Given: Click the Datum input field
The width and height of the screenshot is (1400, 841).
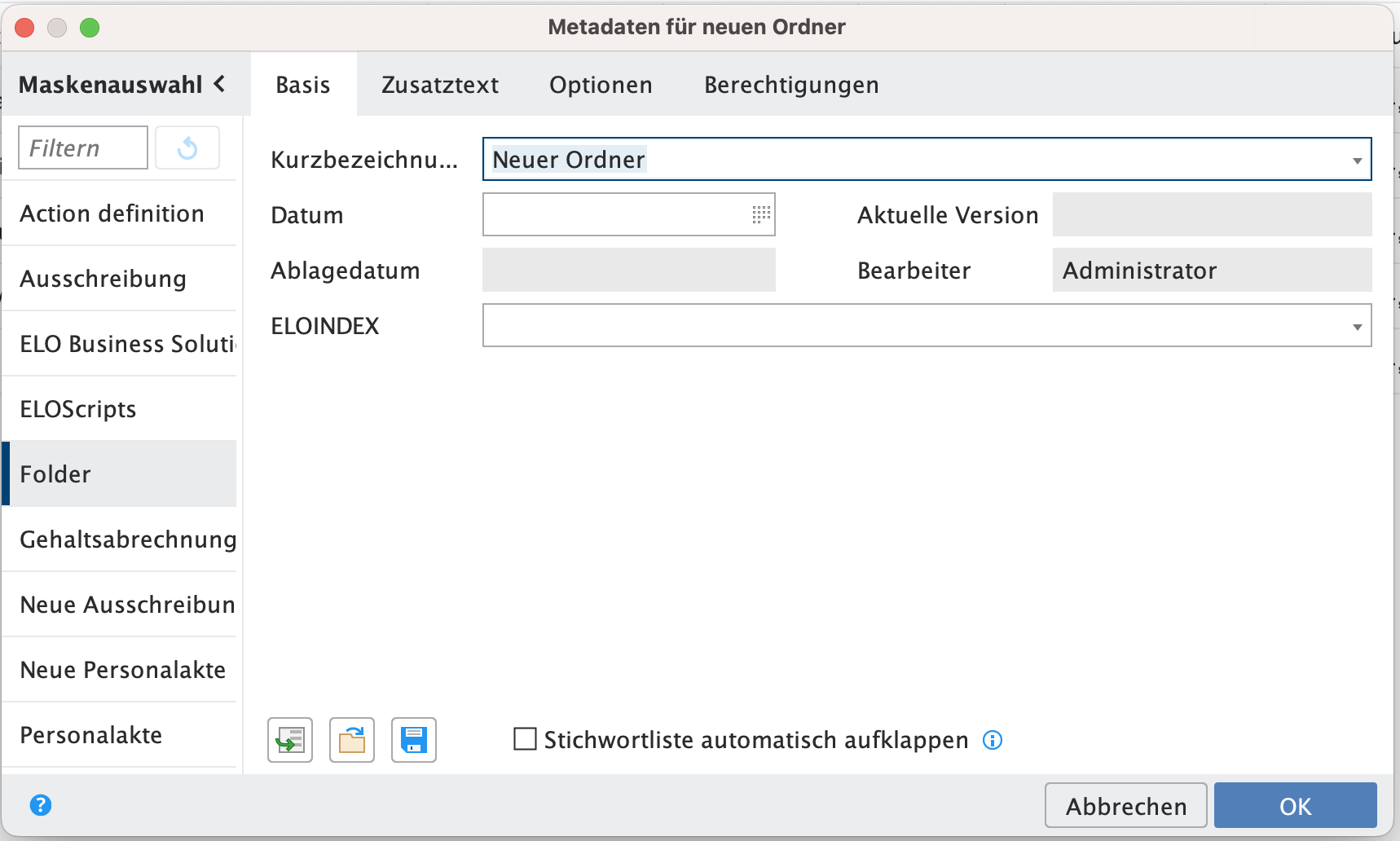Looking at the screenshot, I should [x=615, y=214].
